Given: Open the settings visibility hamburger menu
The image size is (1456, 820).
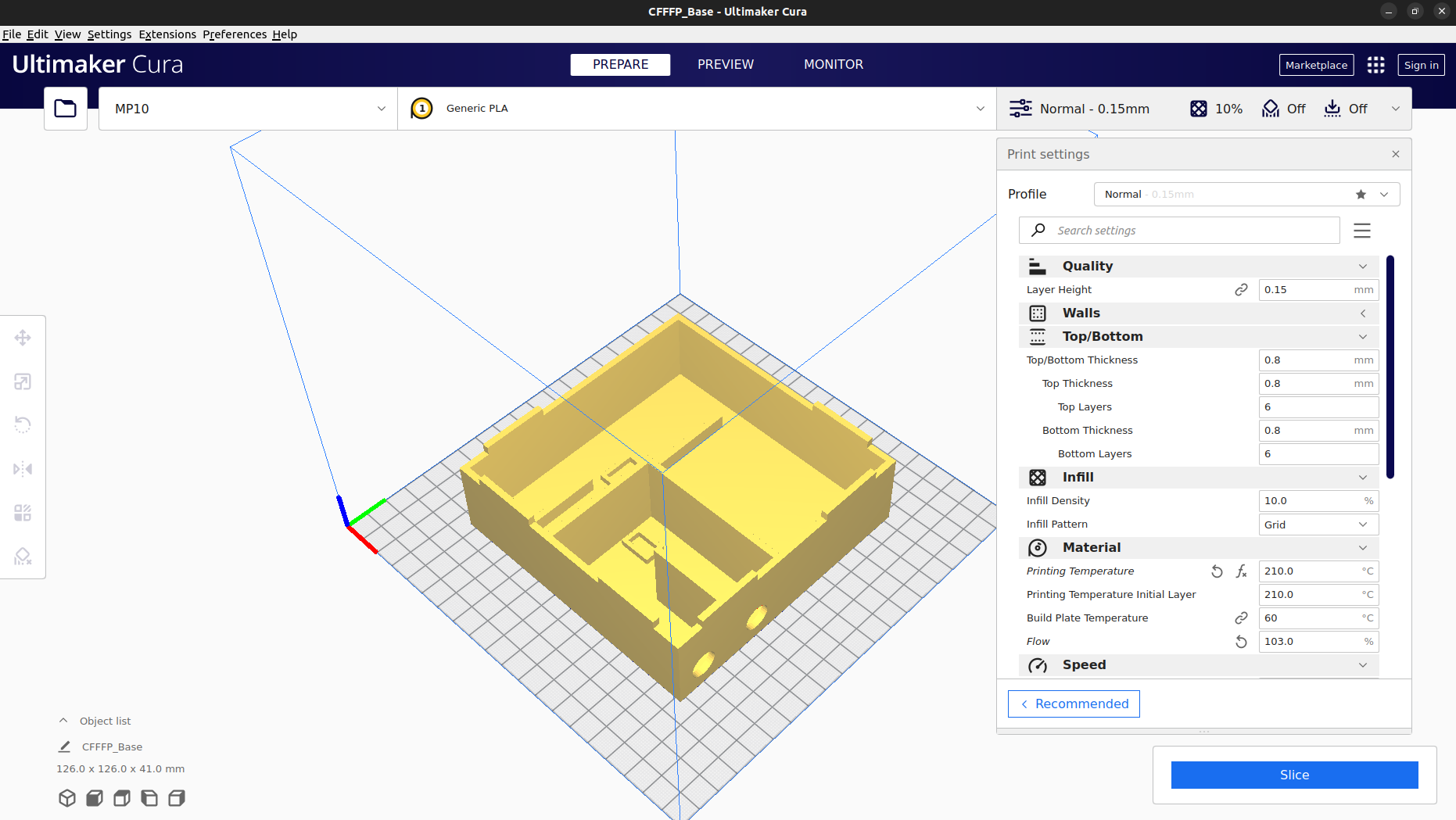Looking at the screenshot, I should (1362, 231).
